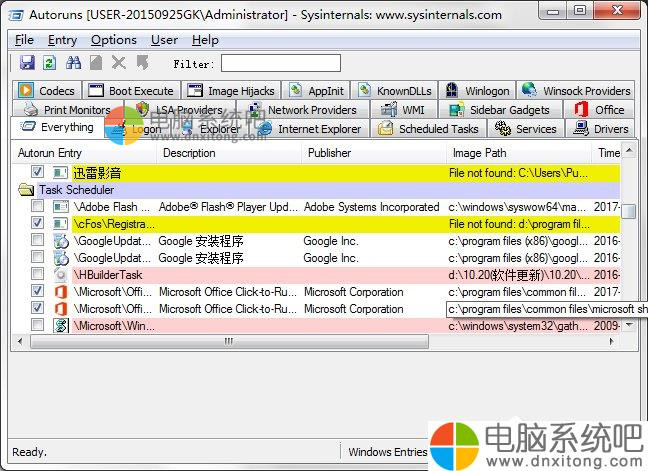648x471 pixels.
Task: Click the Adobe Flash entry icon
Action: (61, 207)
